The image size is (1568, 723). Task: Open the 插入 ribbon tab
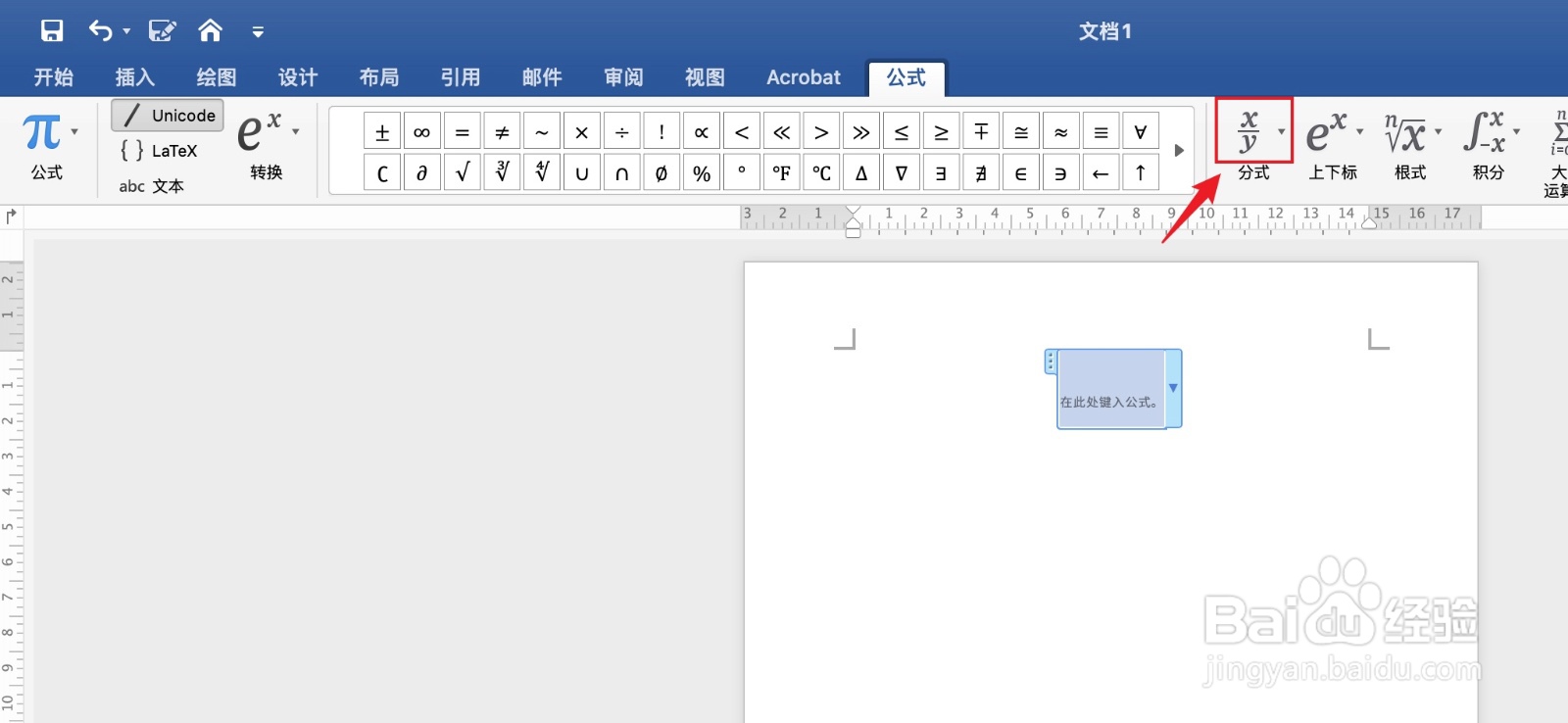pos(135,77)
